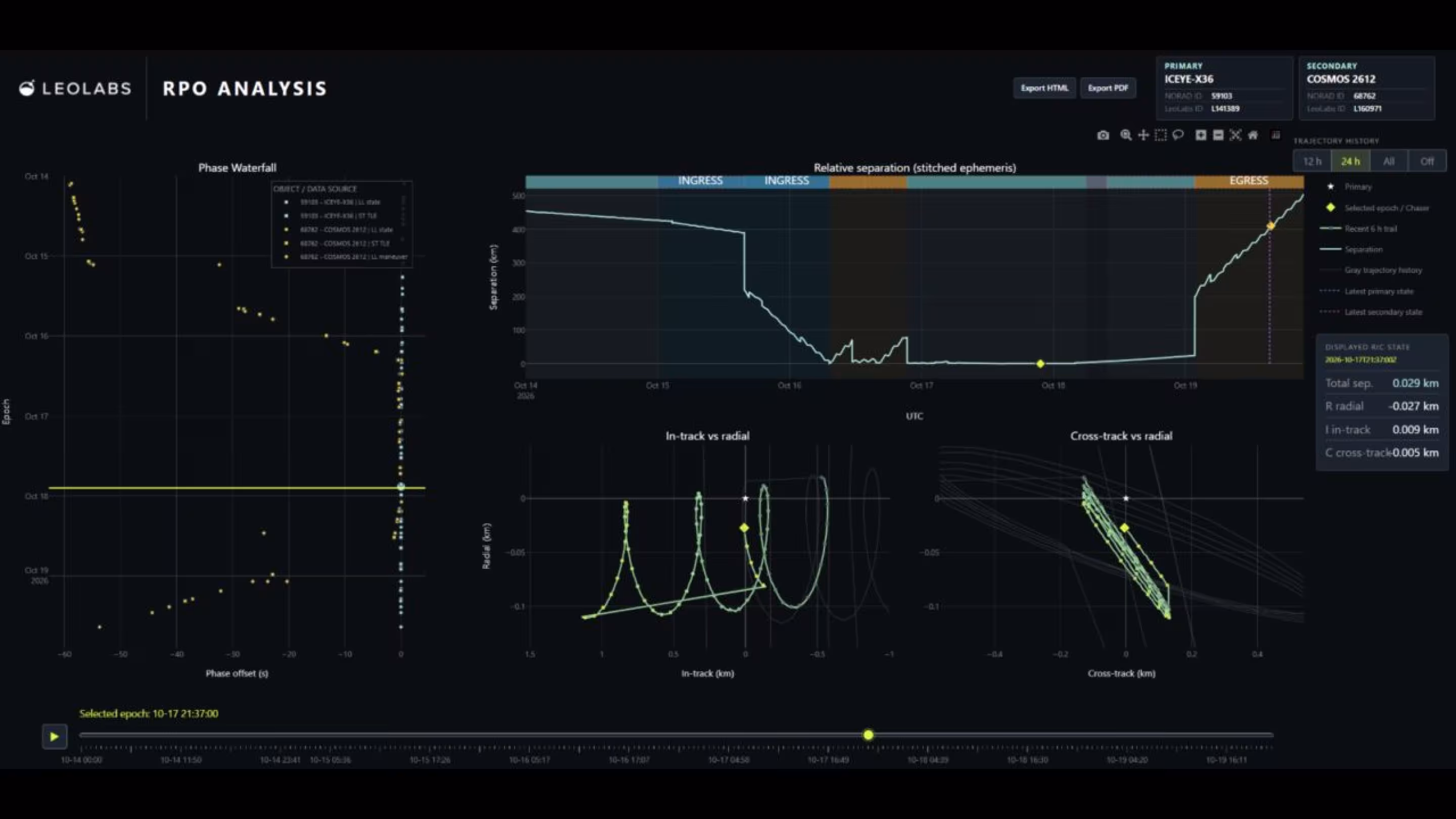Turn trajectory history Off
This screenshot has width=1456, height=819.
(x=1427, y=161)
